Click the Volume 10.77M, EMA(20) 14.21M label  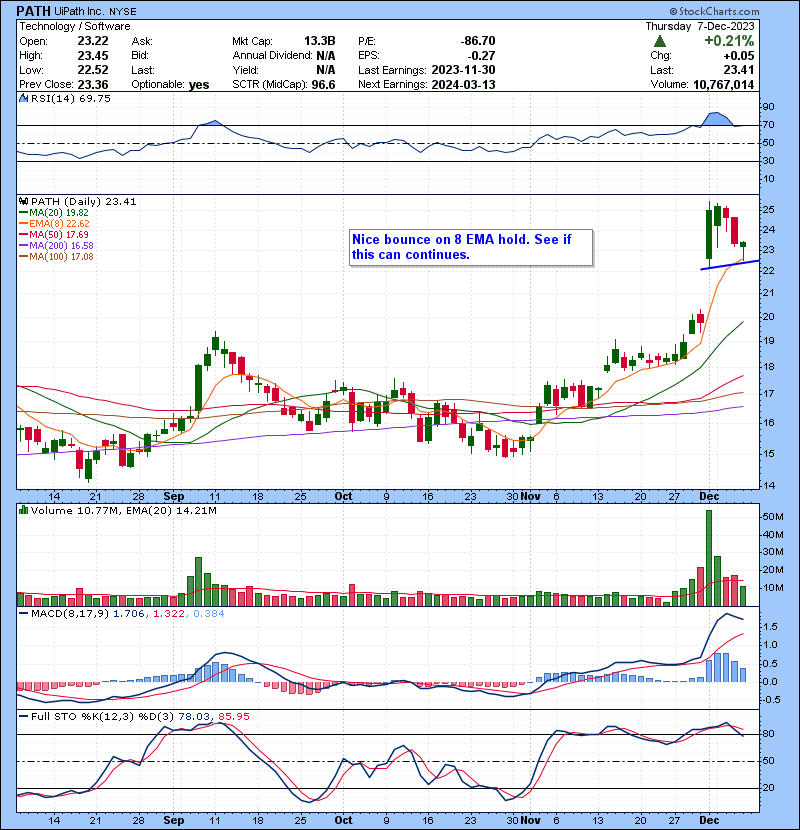tap(124, 510)
